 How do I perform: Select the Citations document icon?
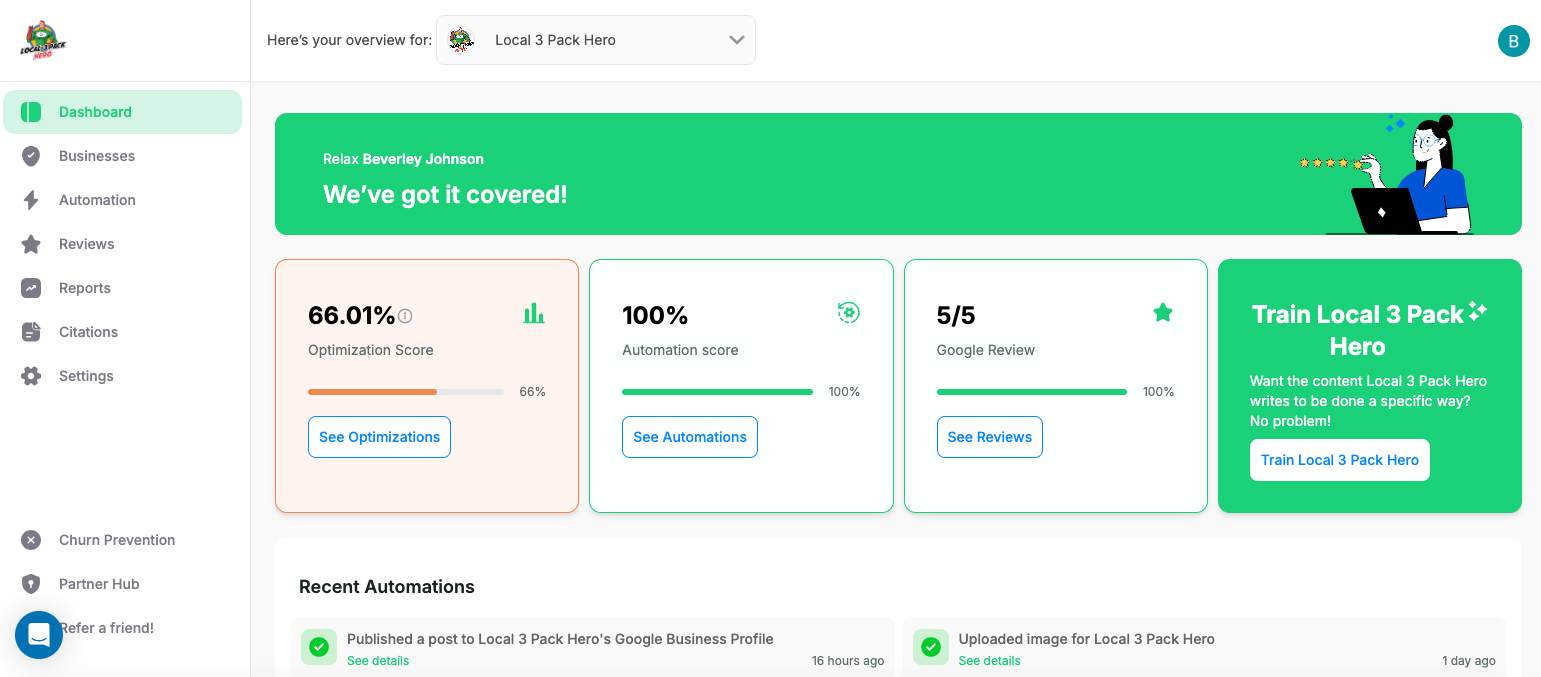pyautogui.click(x=30, y=332)
